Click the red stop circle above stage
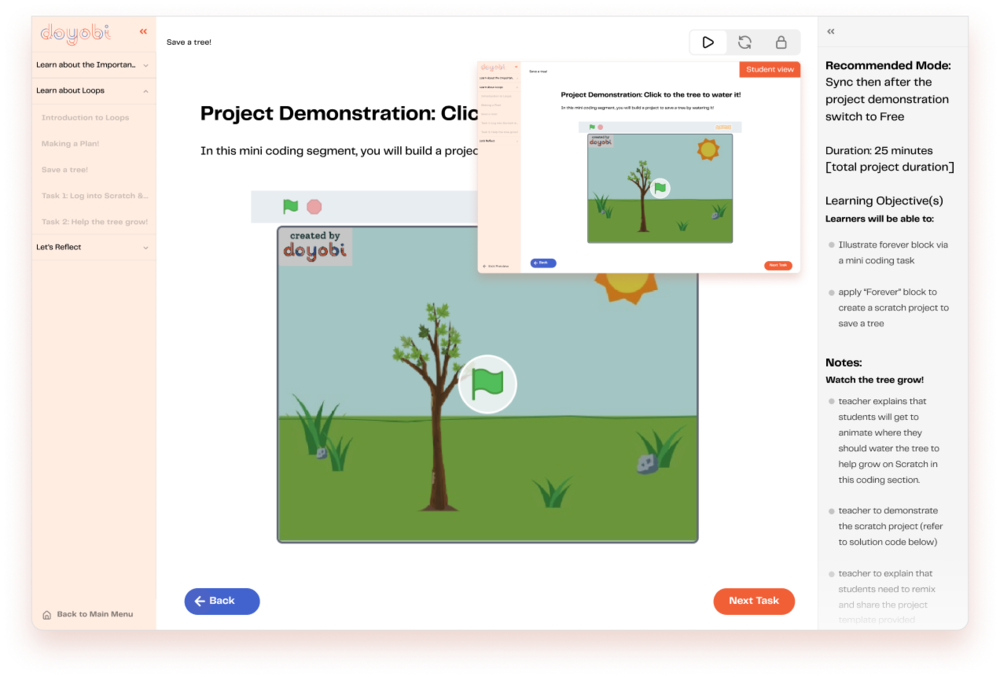The image size is (1000, 677). [x=314, y=207]
